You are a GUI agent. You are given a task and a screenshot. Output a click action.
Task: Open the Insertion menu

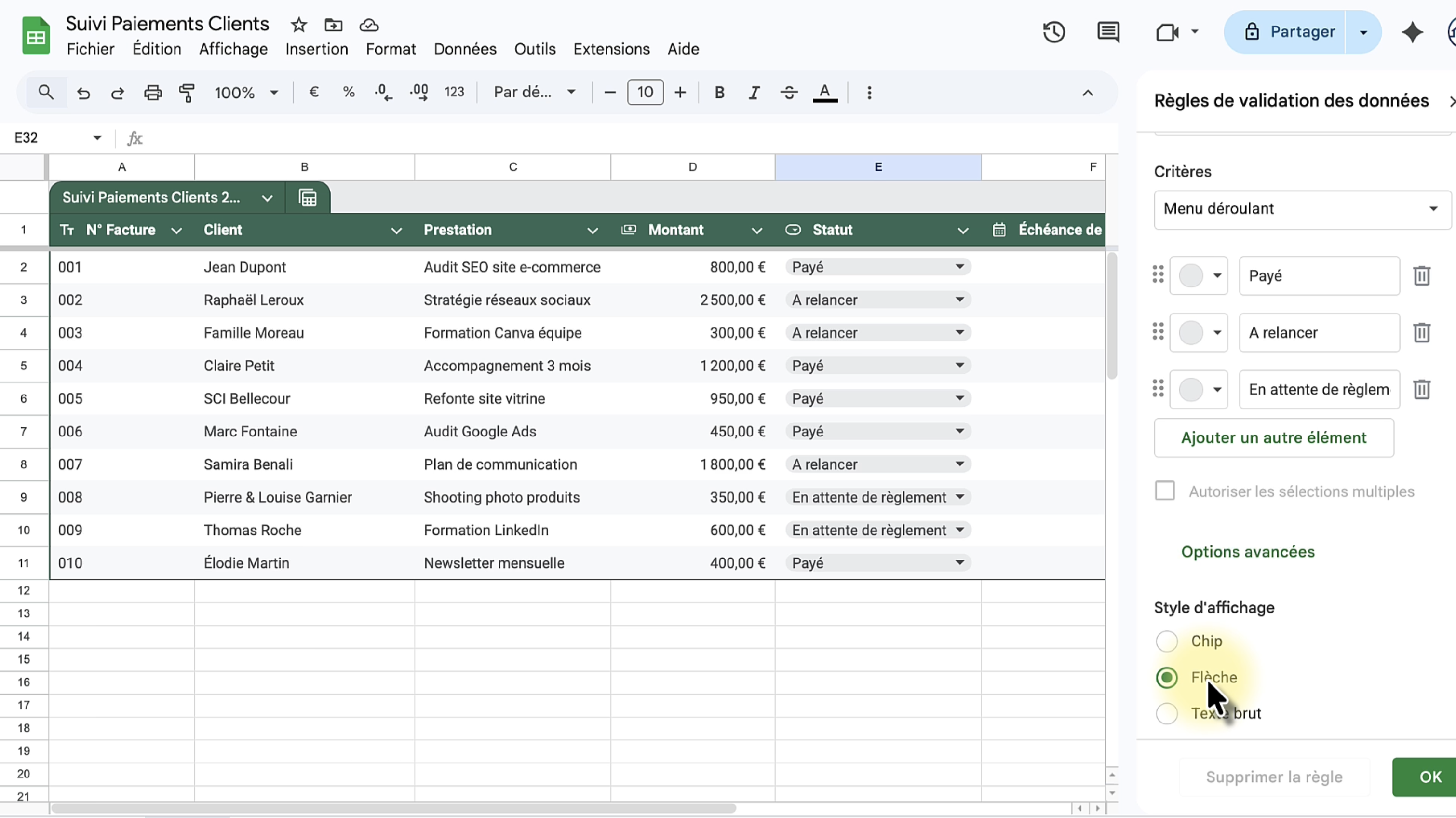point(317,49)
